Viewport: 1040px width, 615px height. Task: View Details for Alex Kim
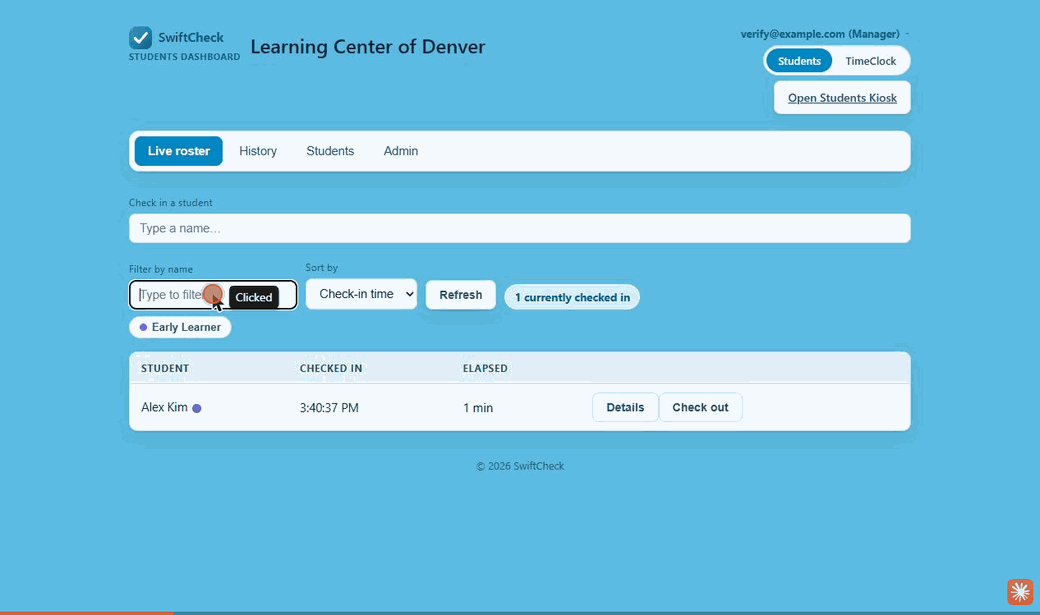625,407
